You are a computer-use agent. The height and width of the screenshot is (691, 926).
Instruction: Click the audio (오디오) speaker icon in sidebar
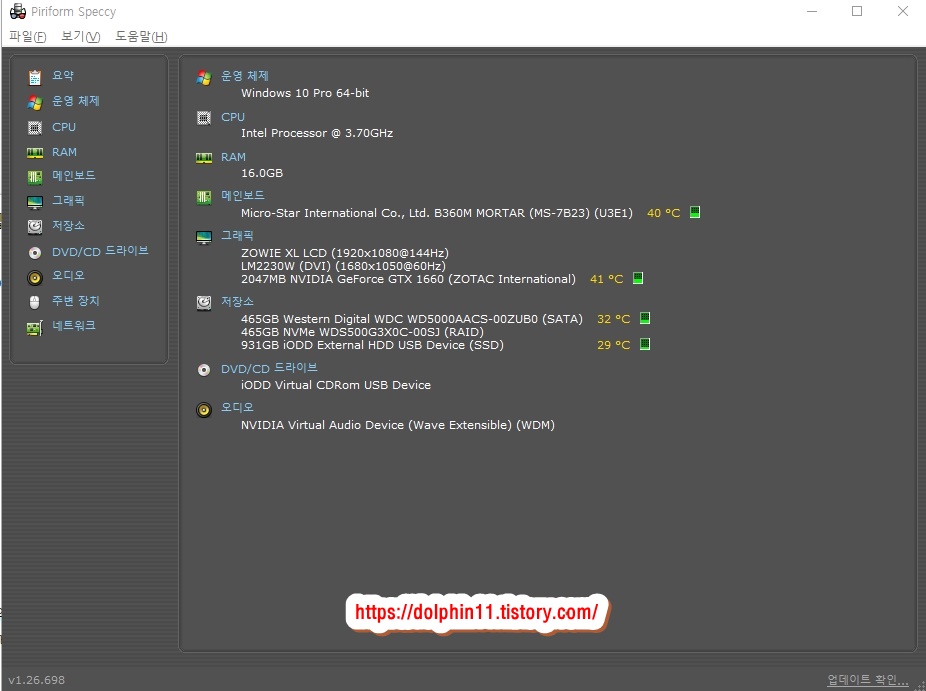(x=35, y=278)
